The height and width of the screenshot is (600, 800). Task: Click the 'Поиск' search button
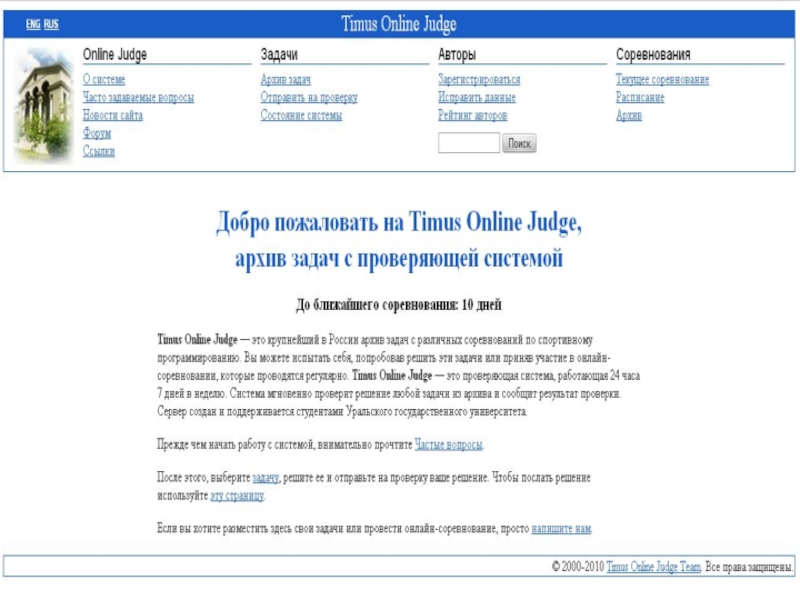click(519, 143)
